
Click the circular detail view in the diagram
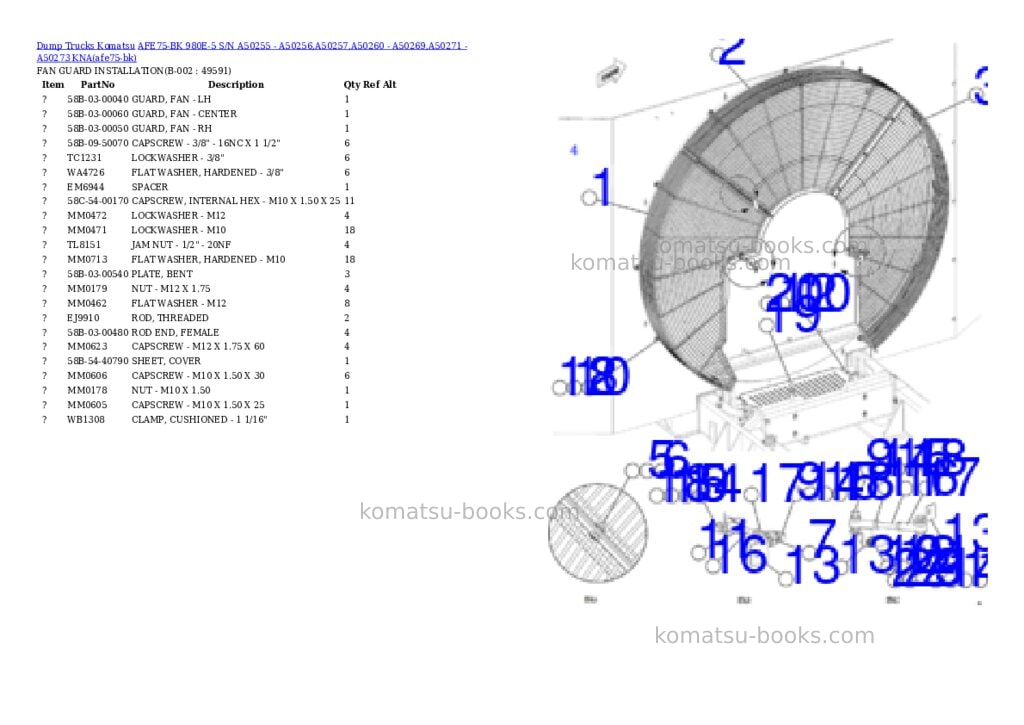598,533
